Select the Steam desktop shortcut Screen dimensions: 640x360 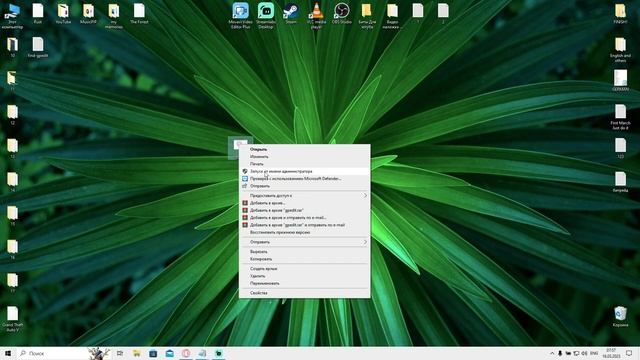click(x=291, y=13)
